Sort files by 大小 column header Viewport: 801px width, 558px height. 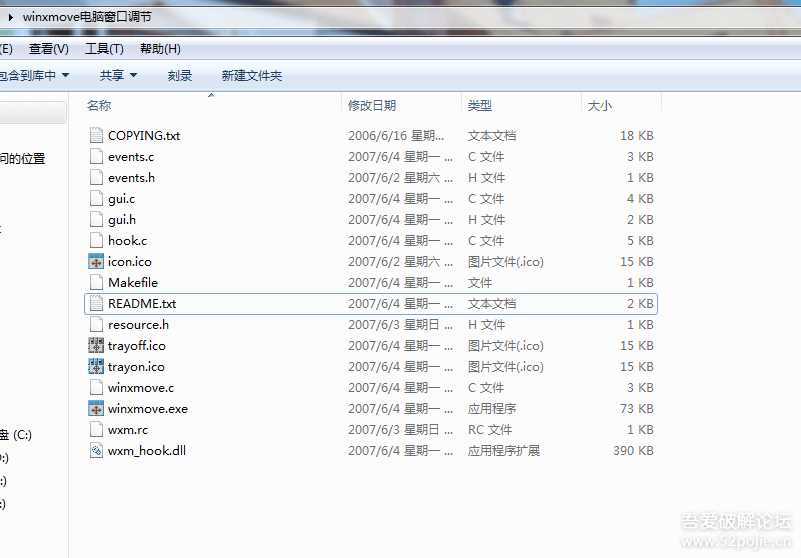pyautogui.click(x=600, y=105)
